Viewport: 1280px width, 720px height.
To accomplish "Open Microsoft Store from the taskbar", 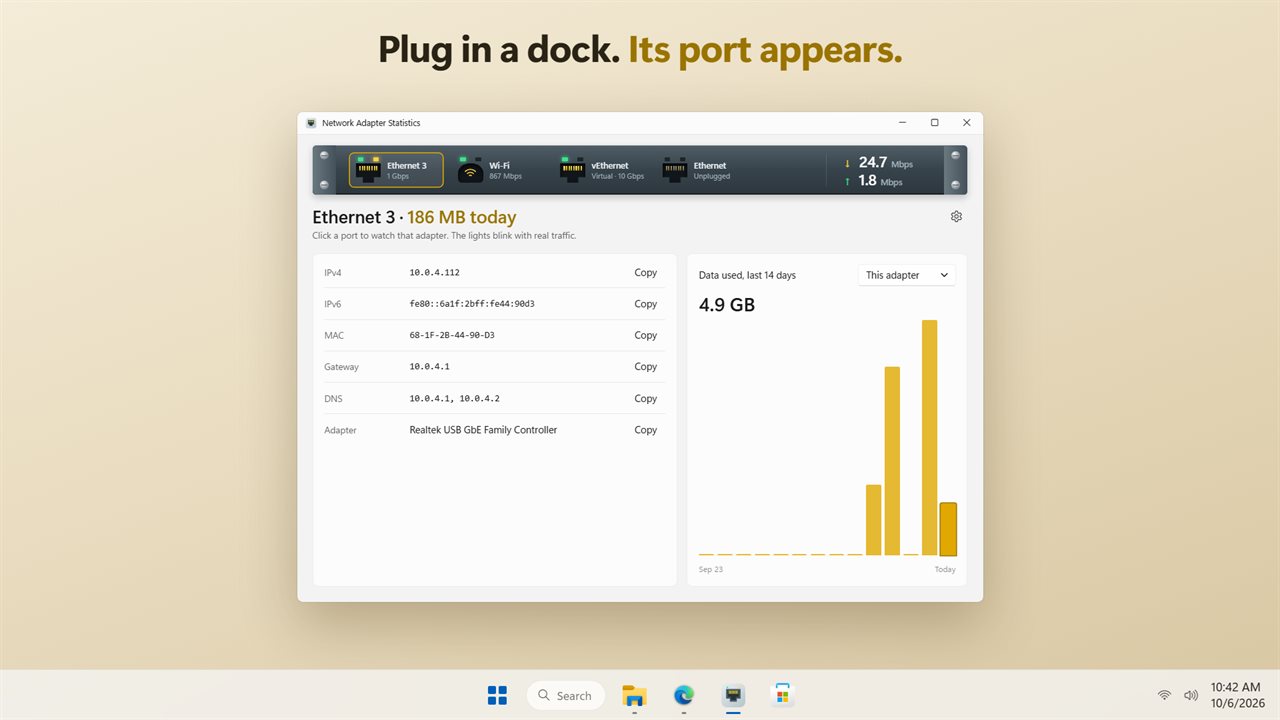I will [783, 695].
